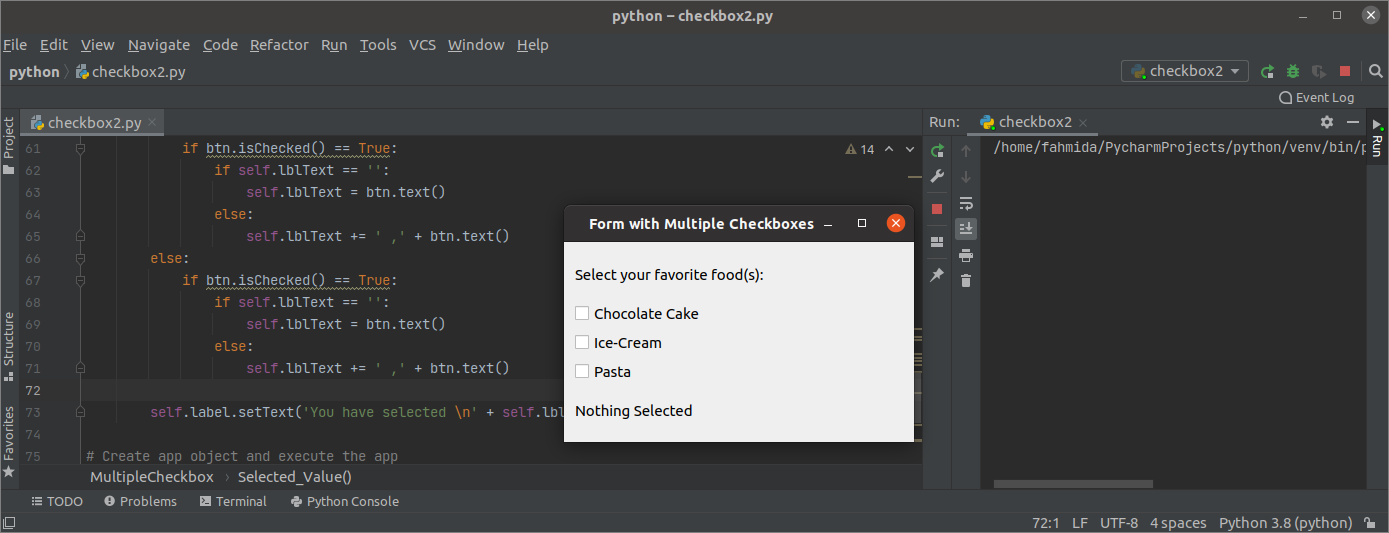1389x533 pixels.
Task: Expand the warnings chevron beside 14 warnings
Action: click(x=910, y=149)
